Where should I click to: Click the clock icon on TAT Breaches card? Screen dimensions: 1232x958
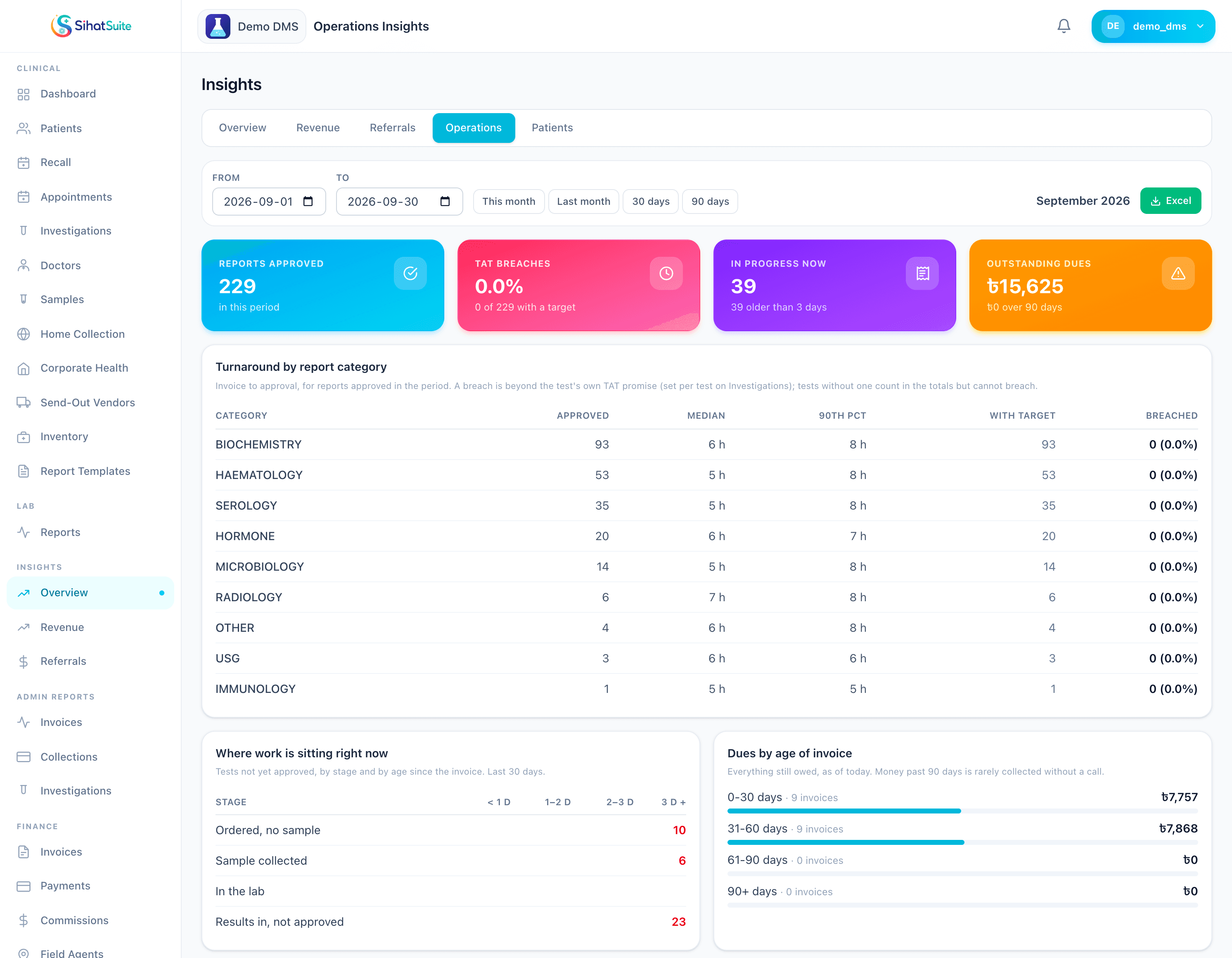tap(666, 274)
